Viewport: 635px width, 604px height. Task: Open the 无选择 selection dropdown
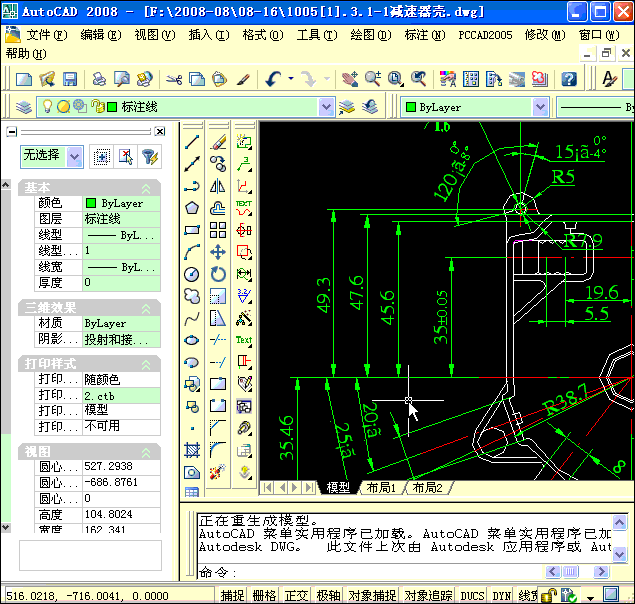click(75, 157)
